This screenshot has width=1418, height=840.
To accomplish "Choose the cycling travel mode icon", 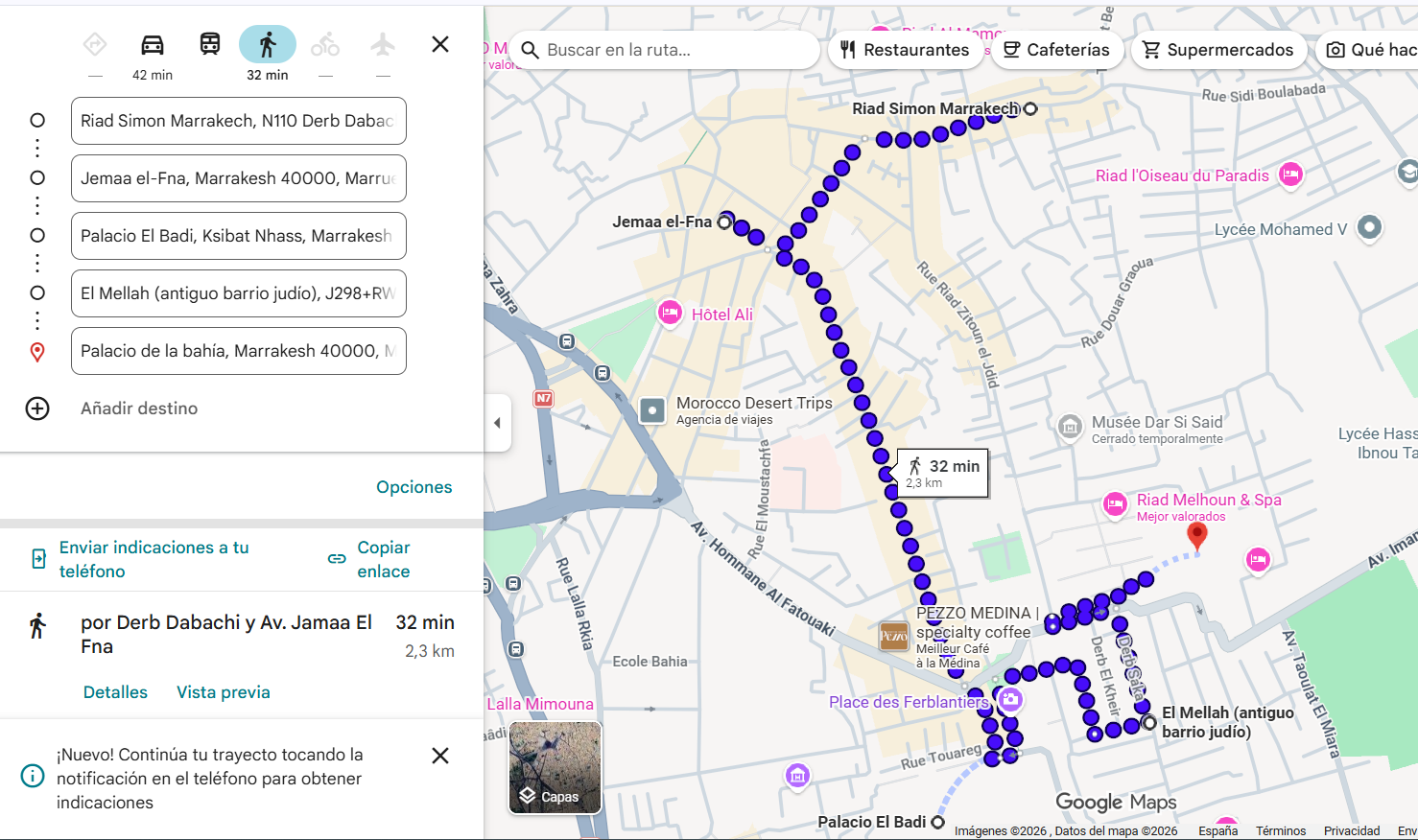I will click(325, 45).
